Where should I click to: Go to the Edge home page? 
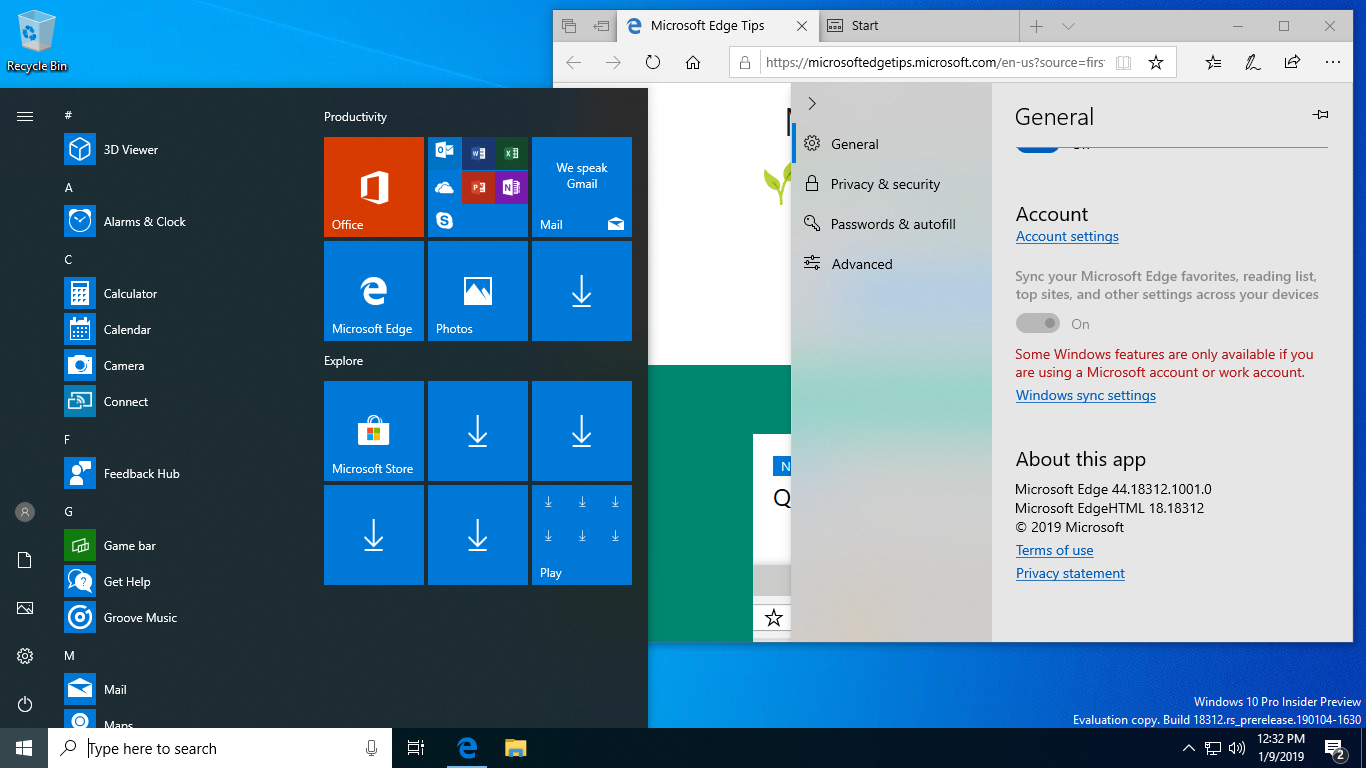(x=693, y=62)
